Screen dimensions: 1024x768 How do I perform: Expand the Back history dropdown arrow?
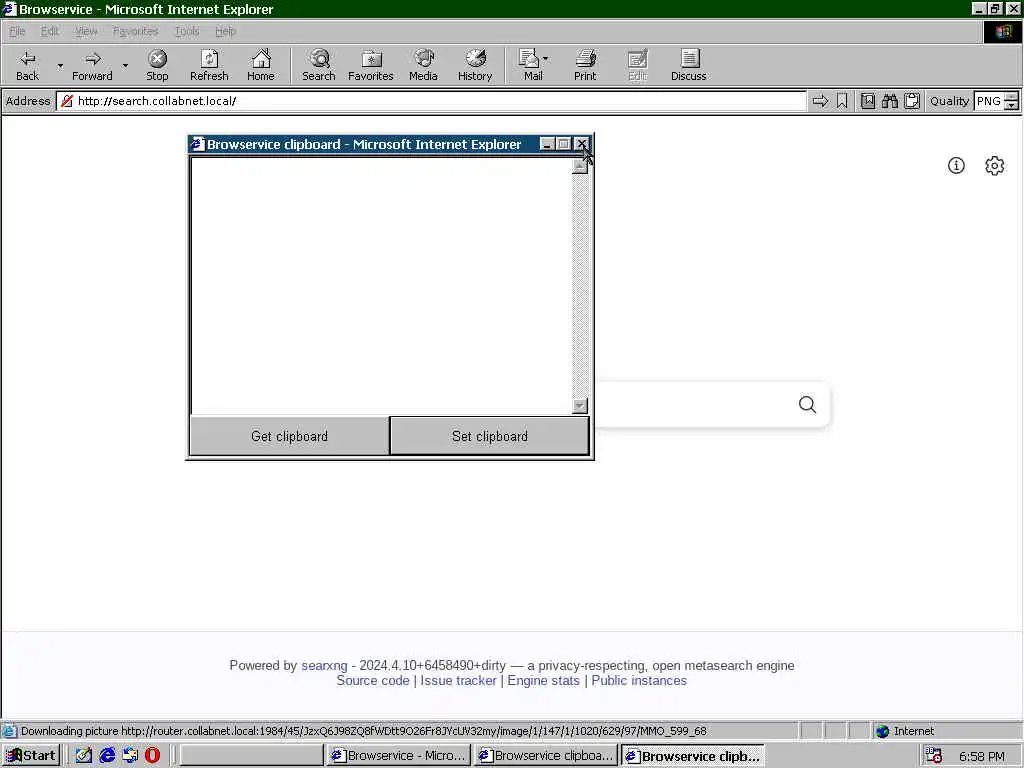[60, 65]
